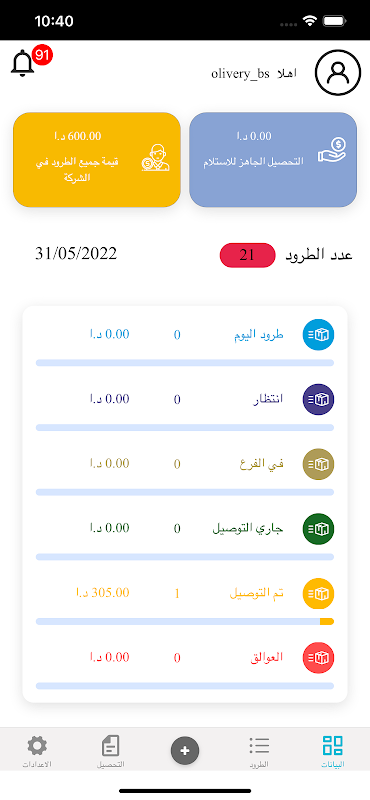Select the blue طرود اليوم package icon

(318, 334)
